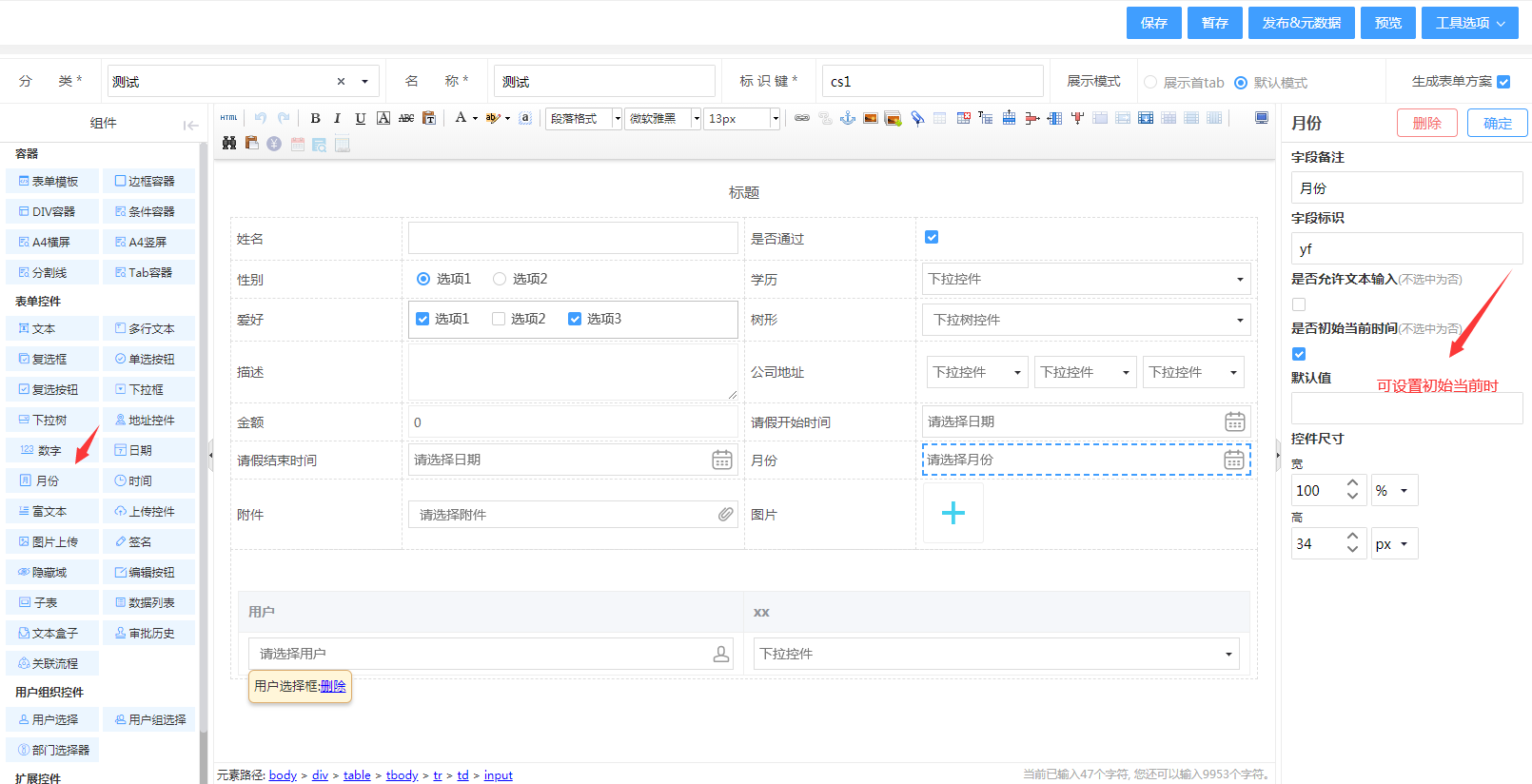Open font color A dropdown arrow

pos(475,119)
